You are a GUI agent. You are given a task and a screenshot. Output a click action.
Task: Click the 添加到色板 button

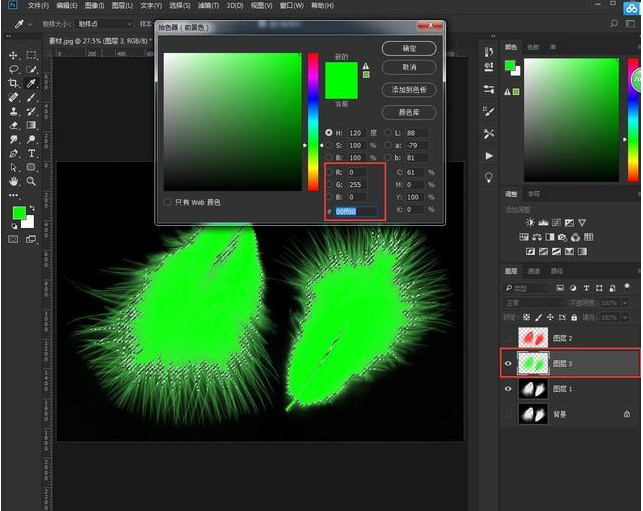point(409,90)
